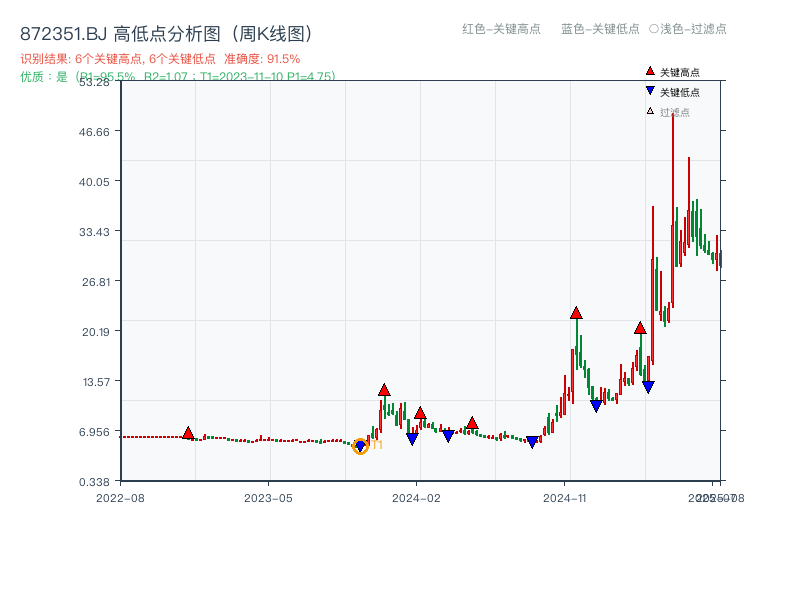
Task: Click the orange circled T1 point marker
Action: [x=362, y=445]
